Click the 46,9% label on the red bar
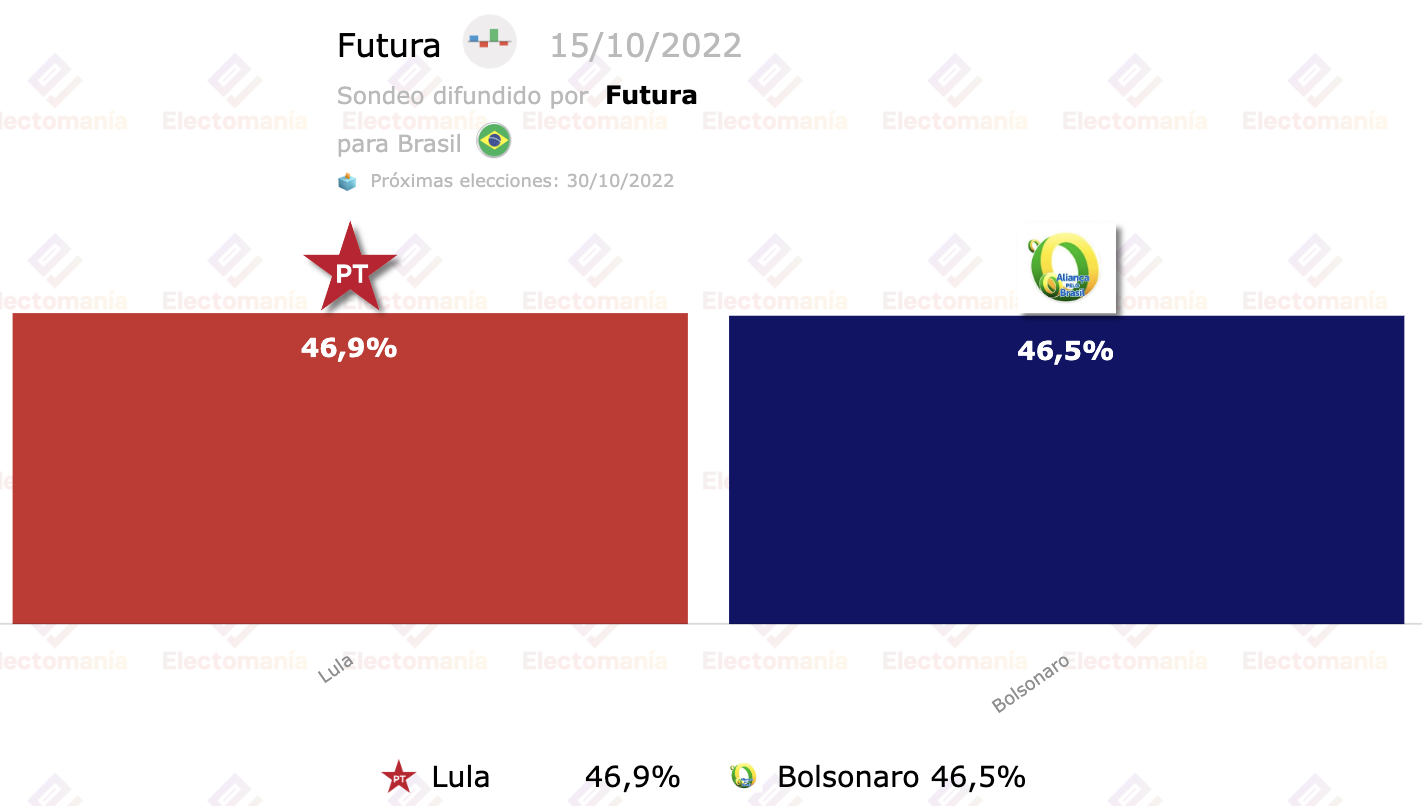The image size is (1422, 806). click(x=349, y=348)
